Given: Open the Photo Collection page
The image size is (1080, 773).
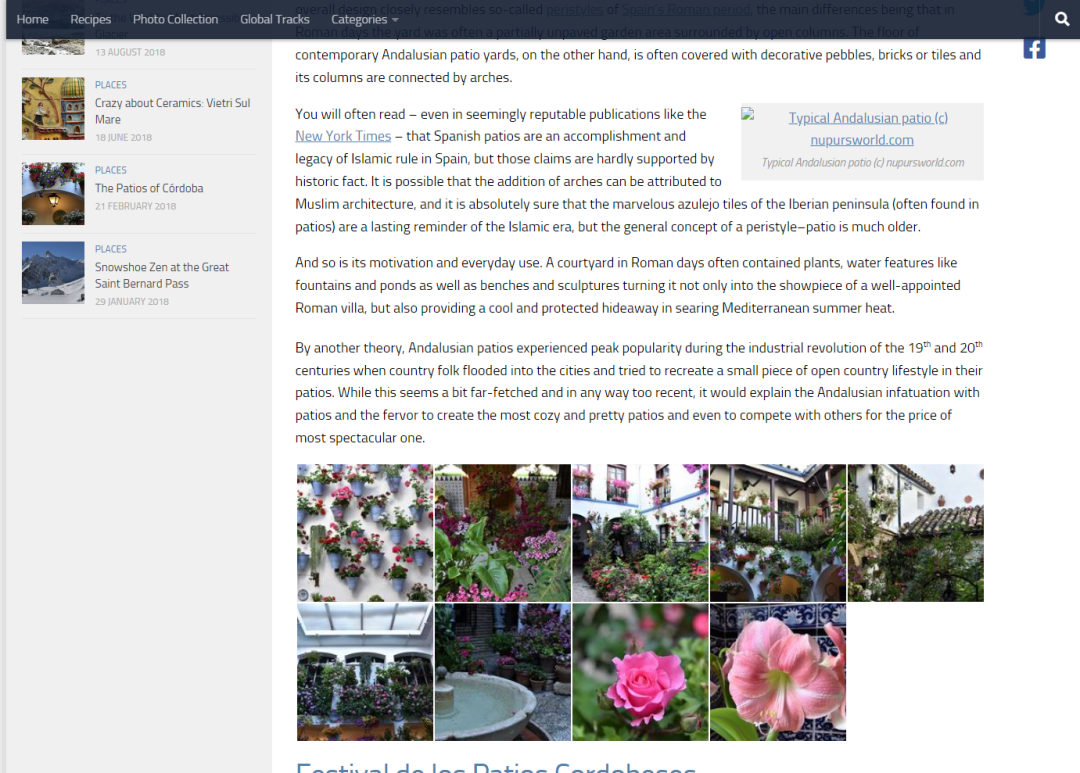Looking at the screenshot, I should tap(176, 19).
